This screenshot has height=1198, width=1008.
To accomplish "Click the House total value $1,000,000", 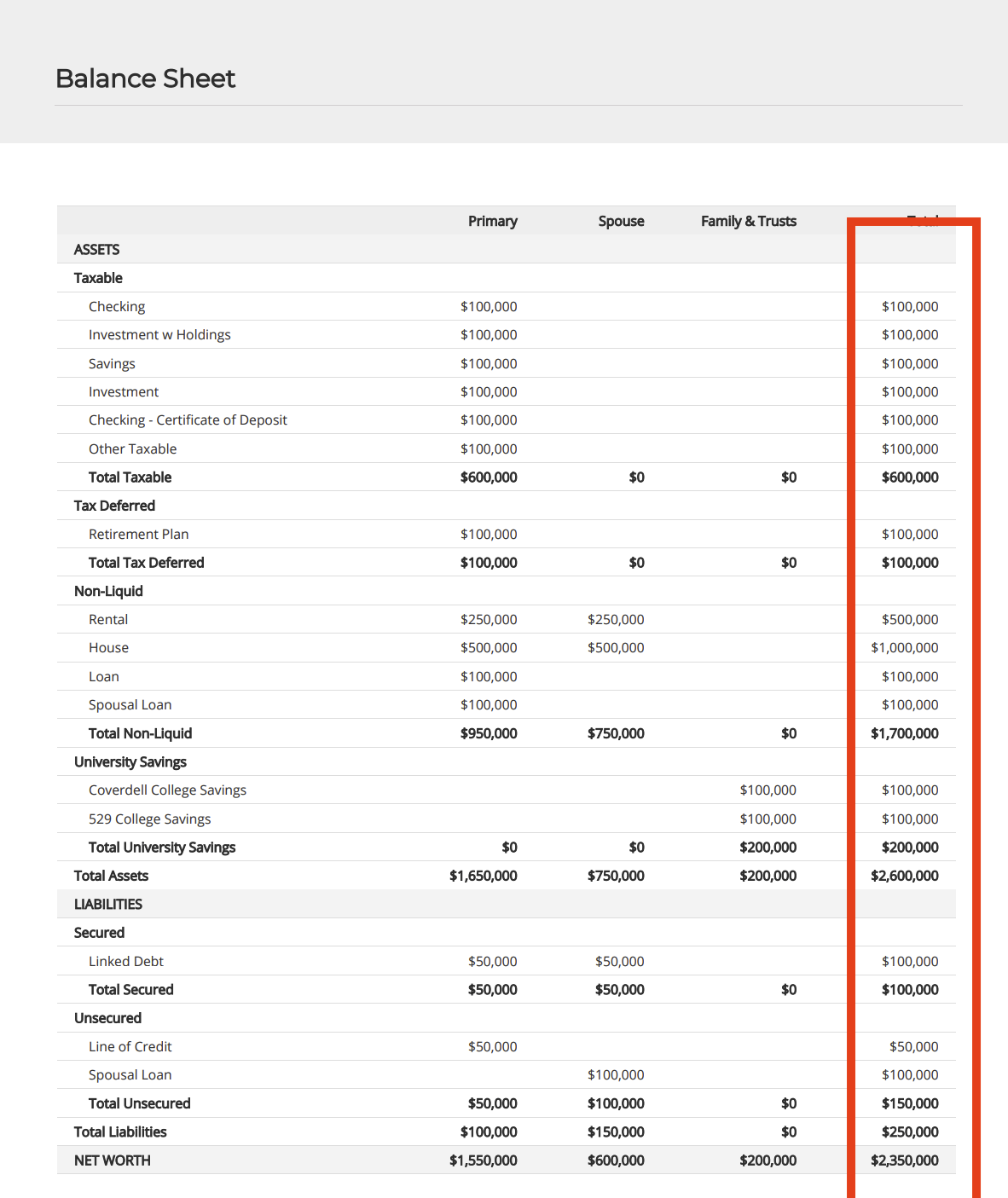I will click(904, 648).
